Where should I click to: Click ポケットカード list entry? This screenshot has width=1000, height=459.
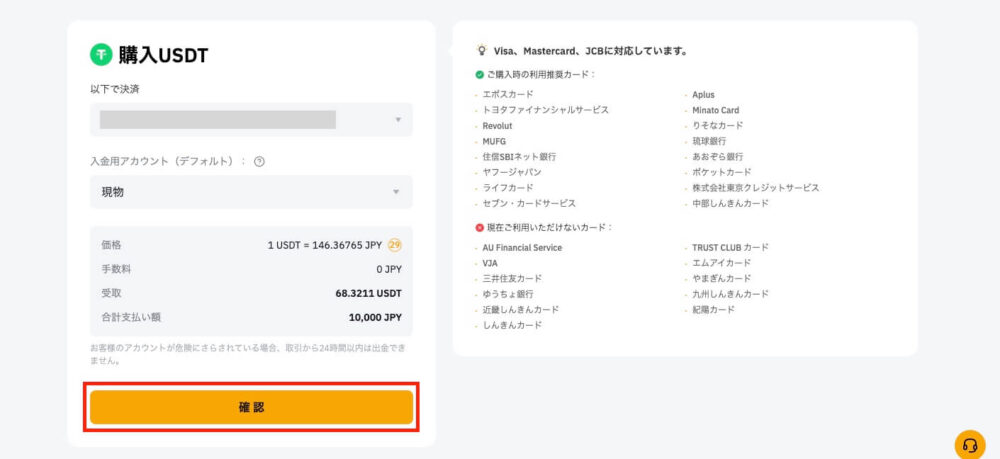pos(722,172)
